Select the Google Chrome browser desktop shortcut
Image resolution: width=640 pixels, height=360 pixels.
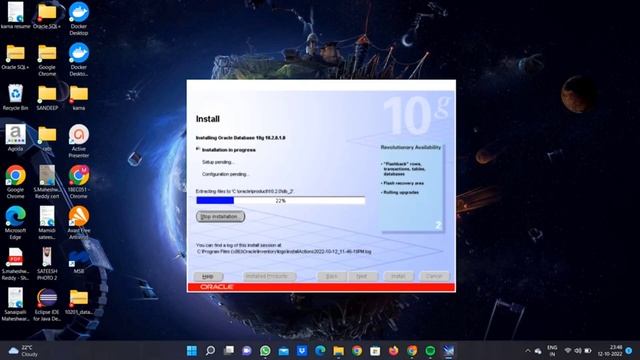[x=15, y=182]
